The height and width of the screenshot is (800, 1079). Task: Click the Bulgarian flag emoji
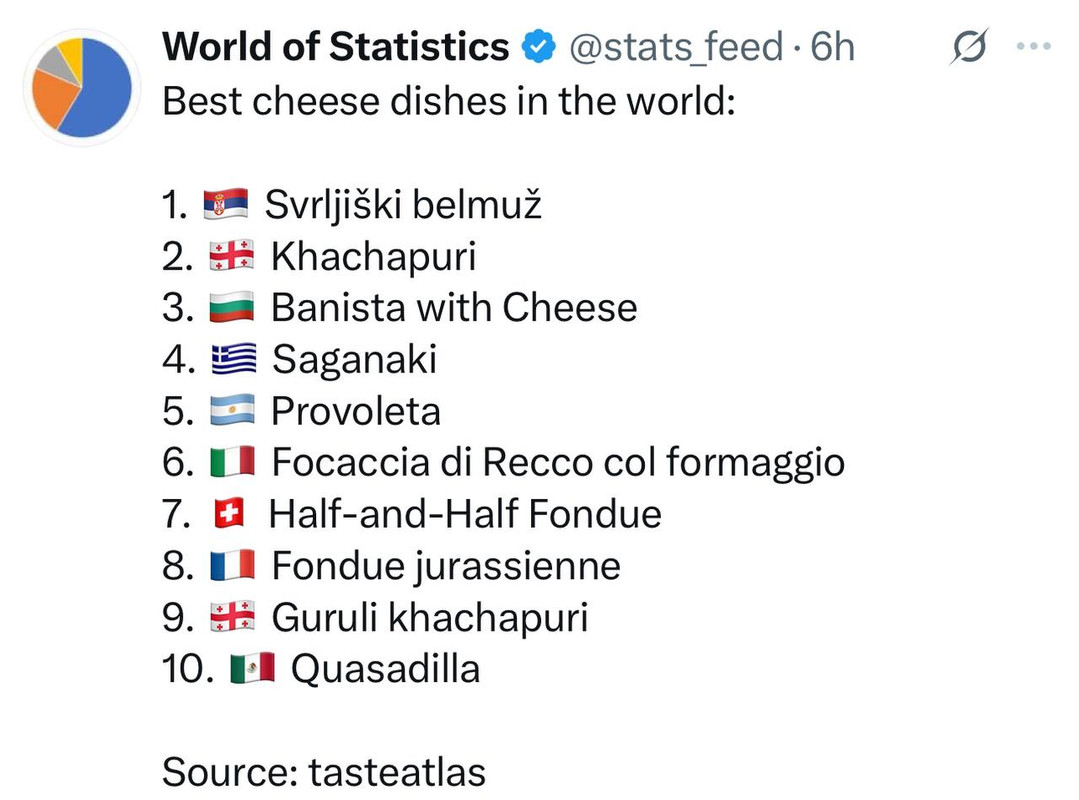click(233, 308)
